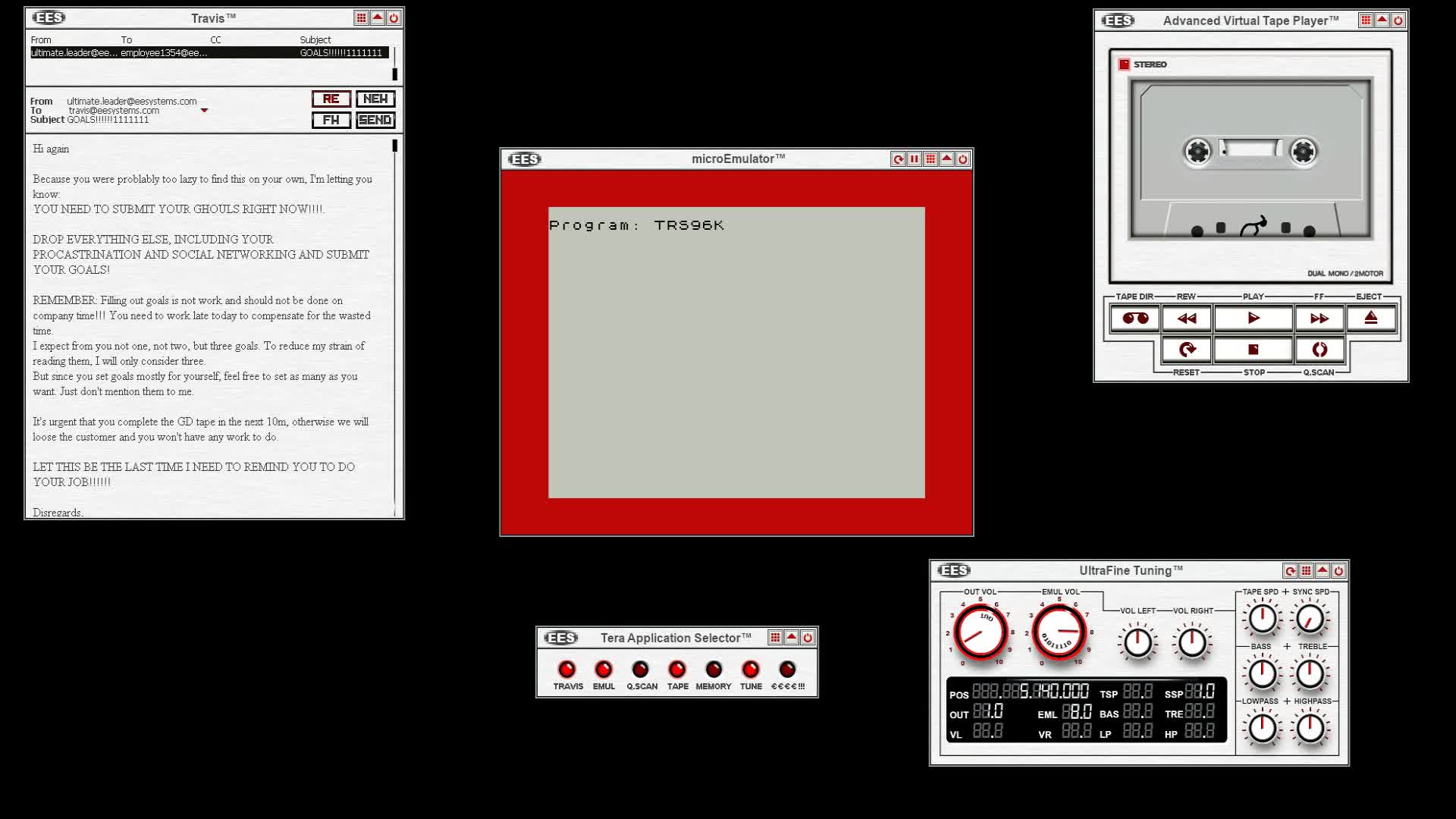
Task: Click the Rewind button on tape player
Action: pos(1187,318)
